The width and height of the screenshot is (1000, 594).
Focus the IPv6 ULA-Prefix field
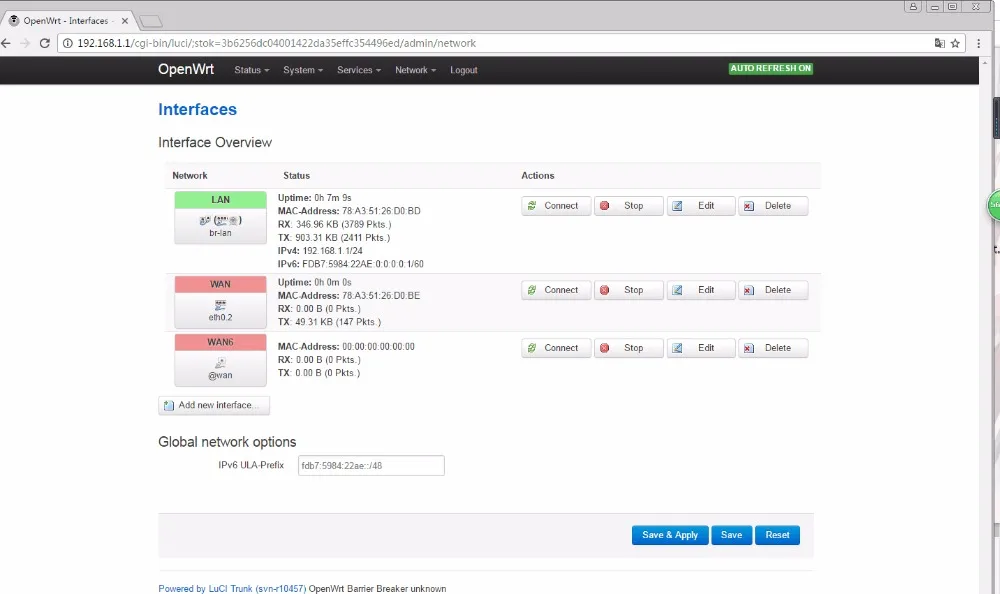tap(371, 465)
